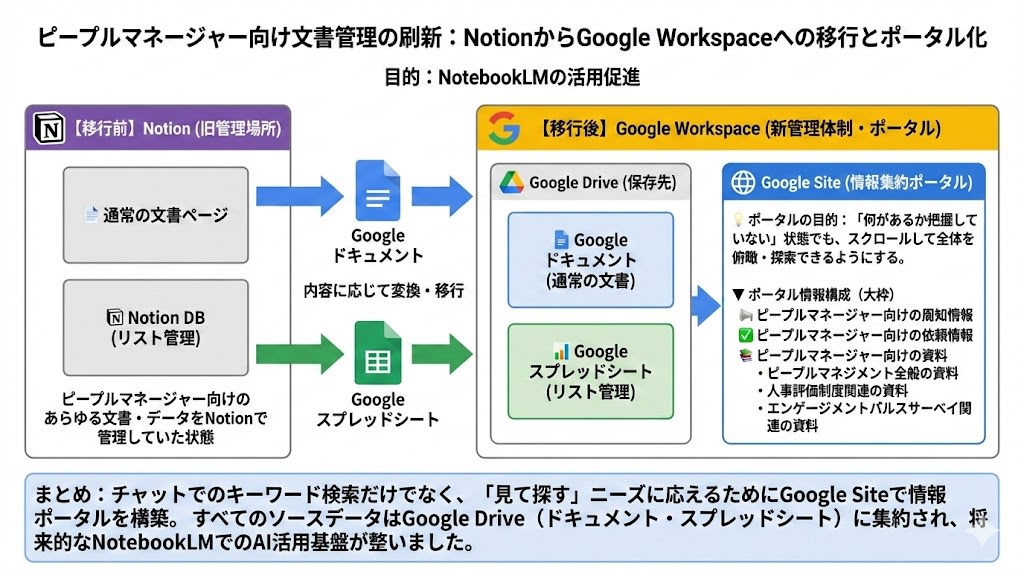
Task: Click the globe icon beside Google Site
Action: (743, 182)
